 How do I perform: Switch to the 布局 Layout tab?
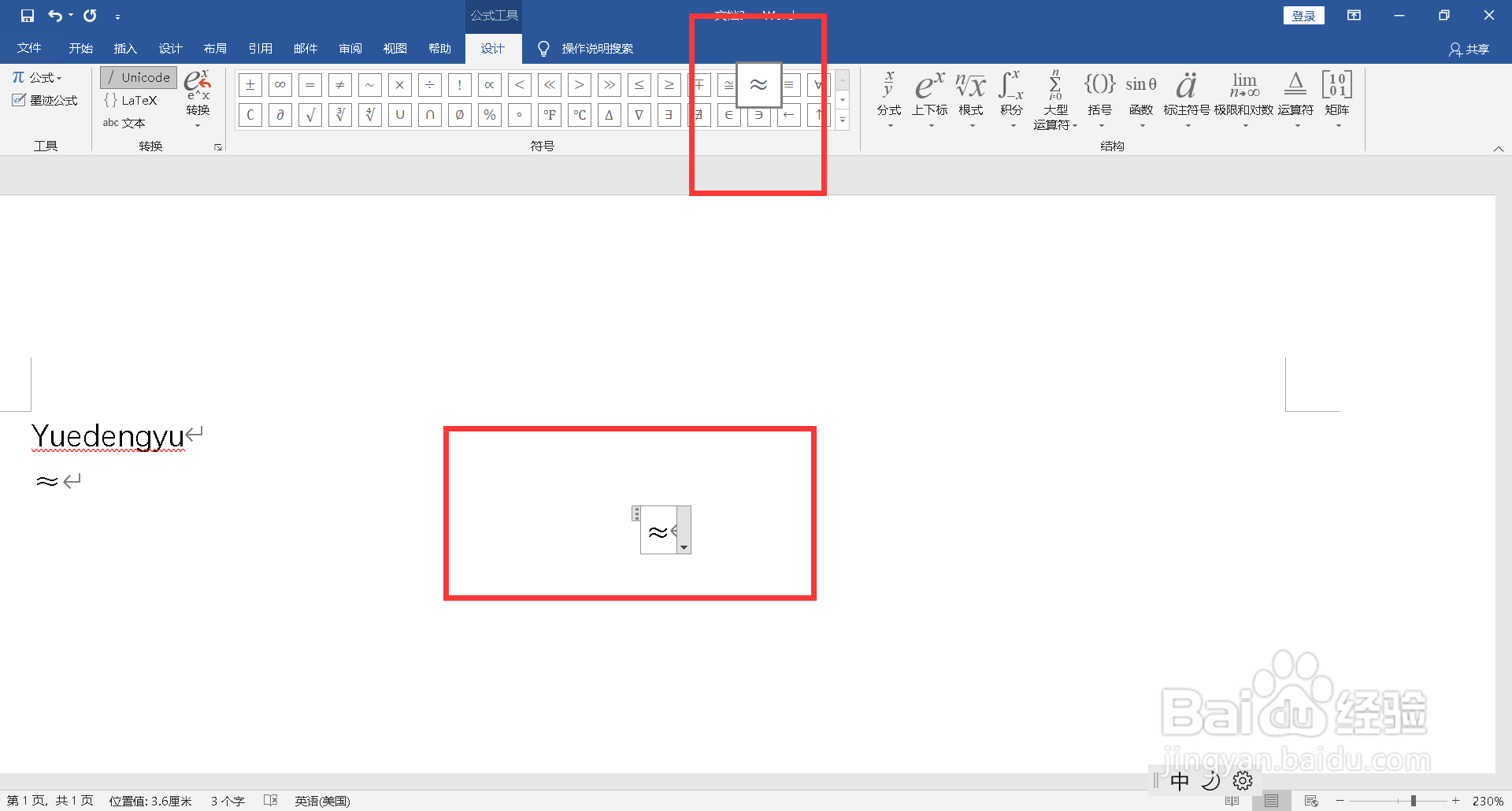pyautogui.click(x=215, y=48)
